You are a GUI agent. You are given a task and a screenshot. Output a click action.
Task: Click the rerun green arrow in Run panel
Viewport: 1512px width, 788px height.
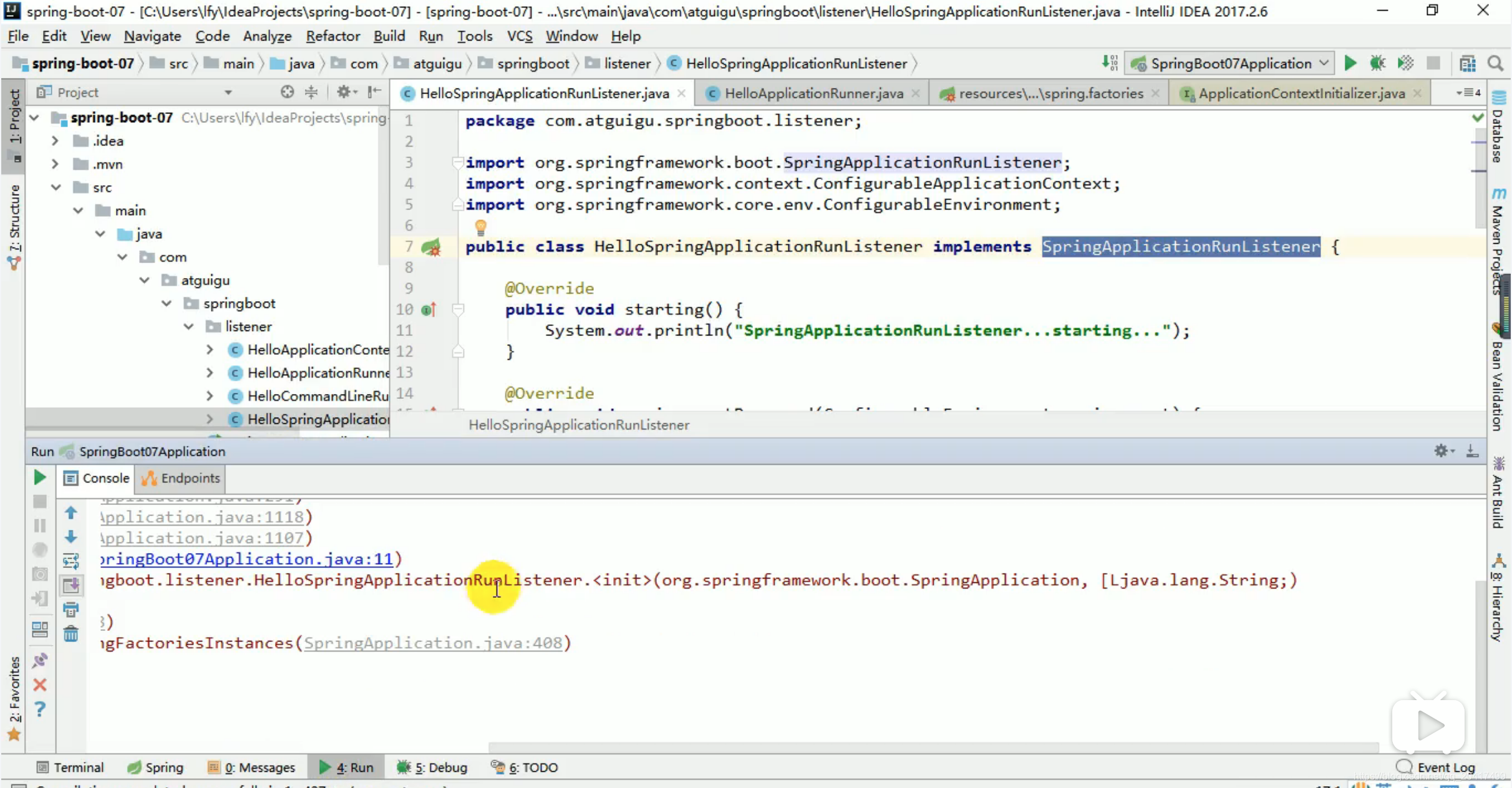(39, 478)
